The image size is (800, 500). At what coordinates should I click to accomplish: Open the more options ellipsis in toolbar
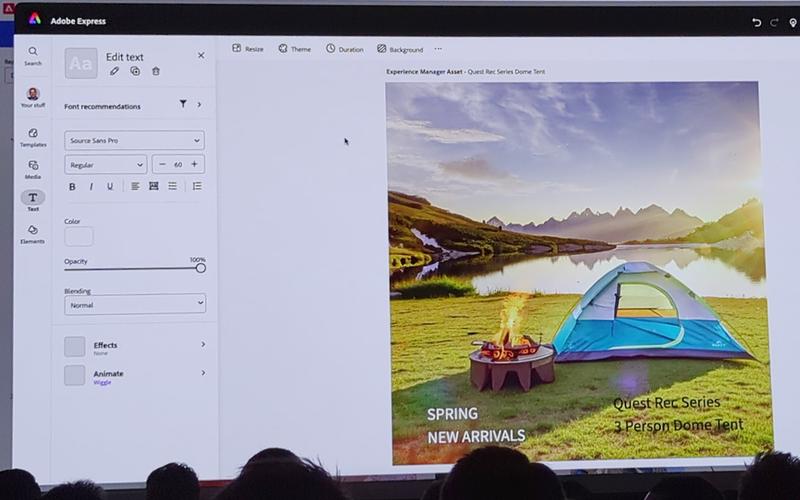(x=438, y=49)
